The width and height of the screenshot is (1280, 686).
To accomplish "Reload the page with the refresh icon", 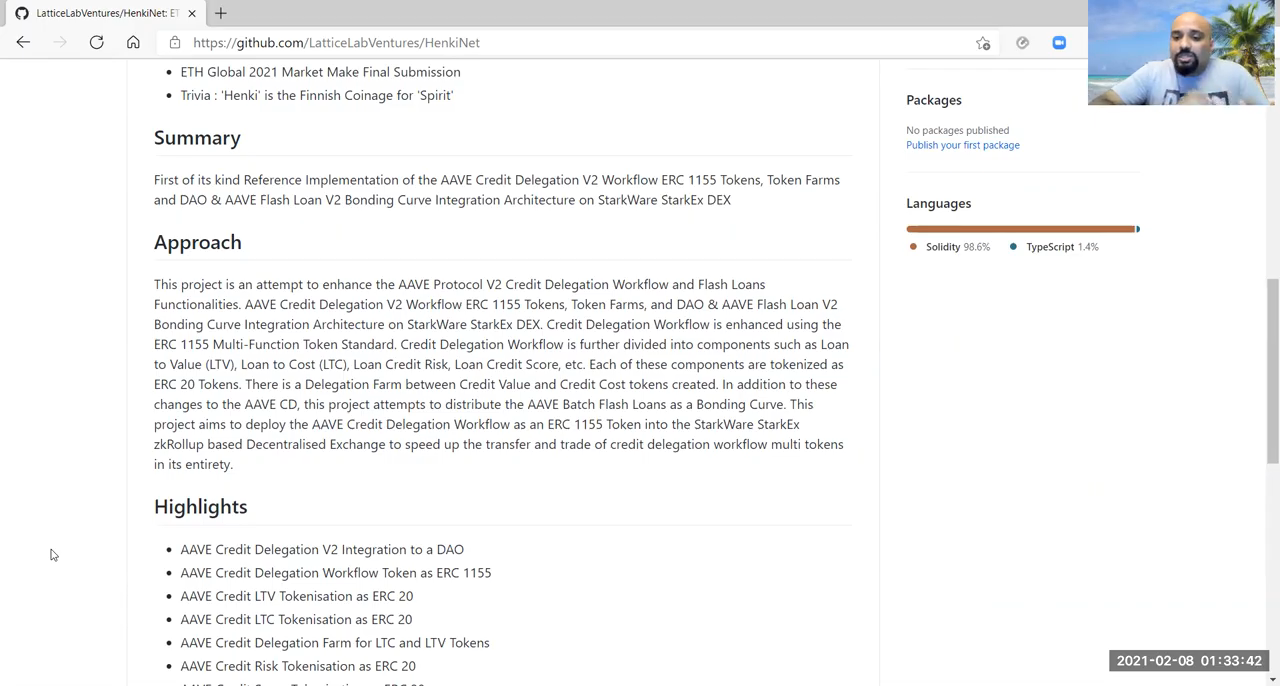I will (96, 42).
